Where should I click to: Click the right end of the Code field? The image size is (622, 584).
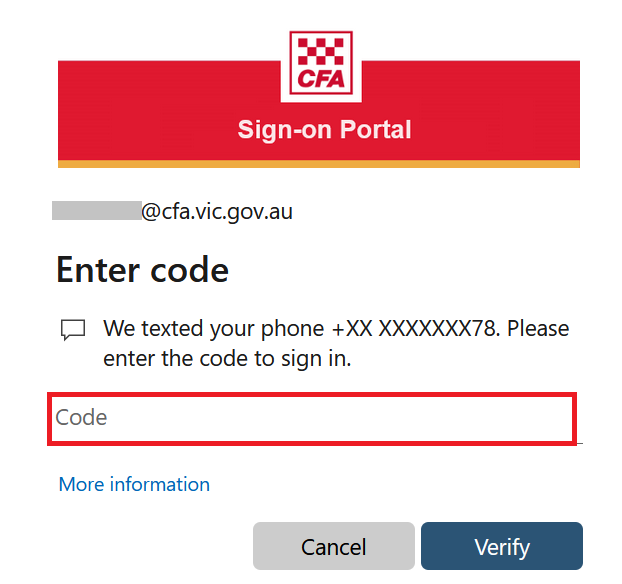tap(555, 419)
